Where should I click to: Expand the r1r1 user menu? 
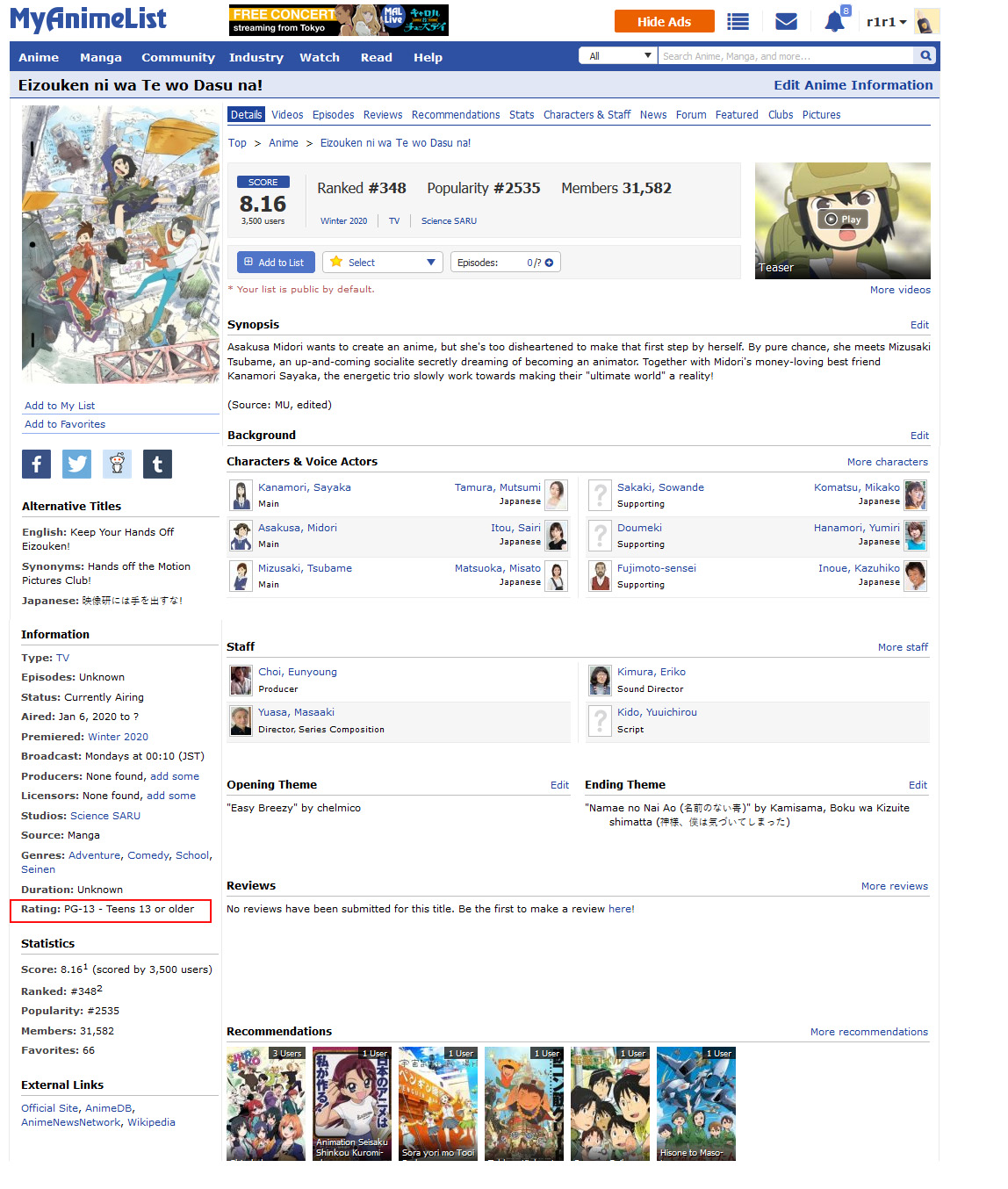pos(886,22)
